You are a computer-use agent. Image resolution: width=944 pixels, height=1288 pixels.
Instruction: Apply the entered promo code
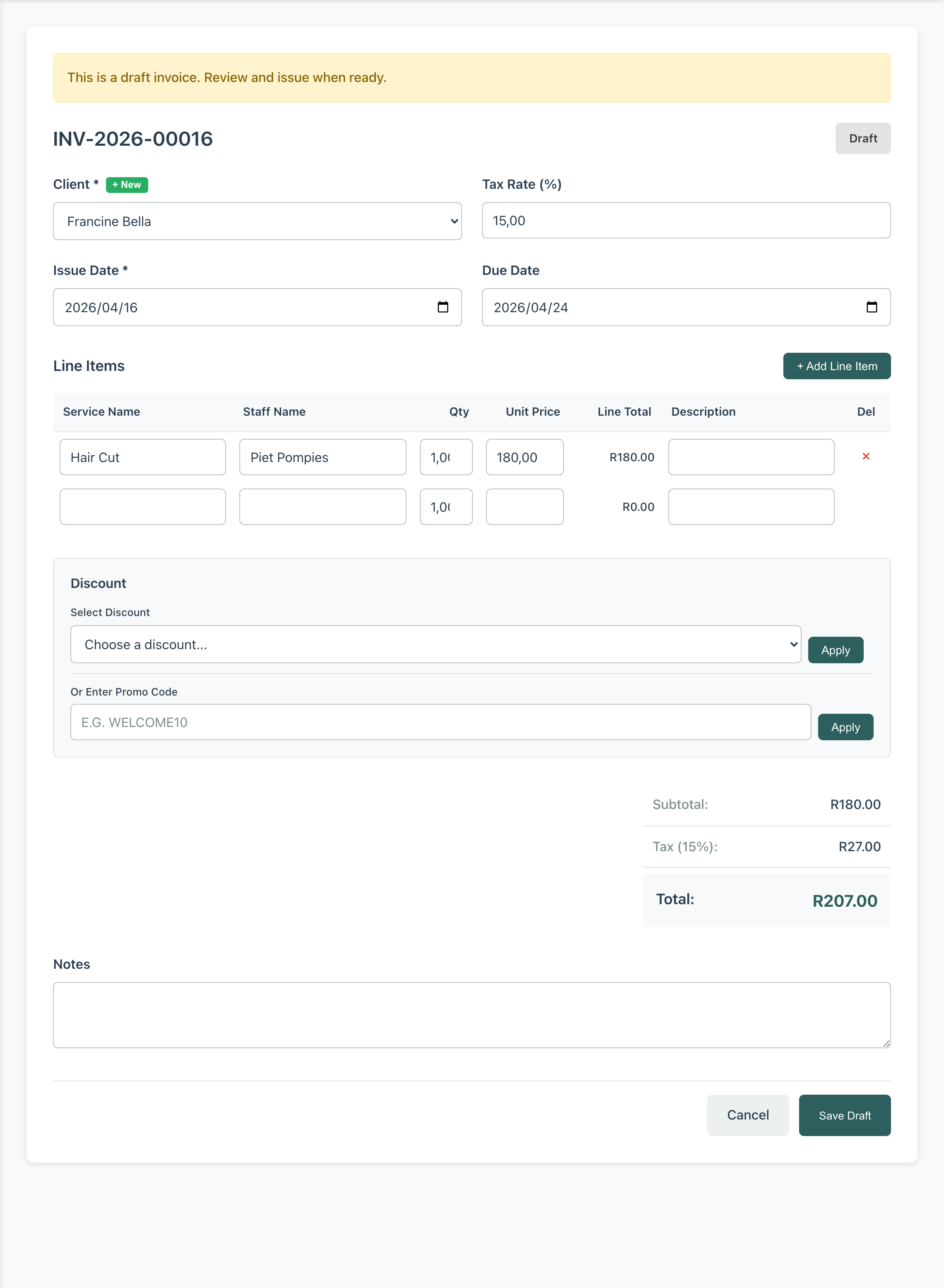tap(845, 727)
